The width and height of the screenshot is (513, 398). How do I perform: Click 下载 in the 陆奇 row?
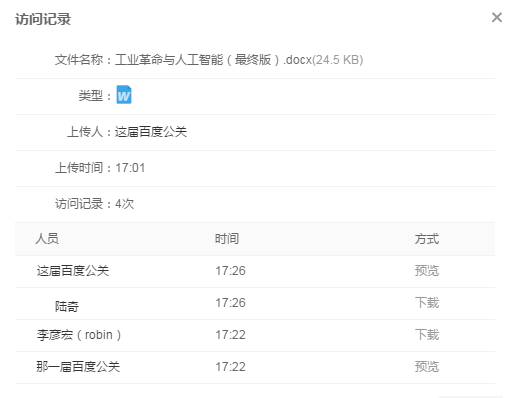[427, 303]
